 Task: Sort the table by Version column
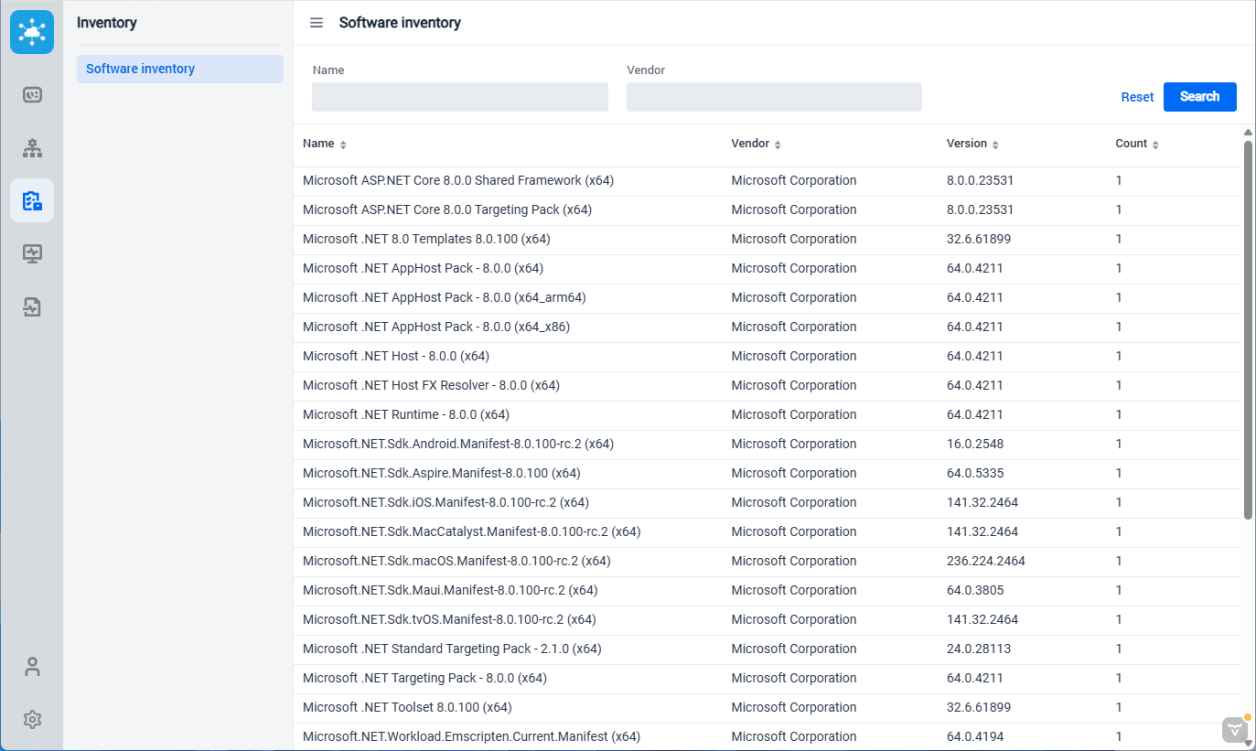[995, 145]
